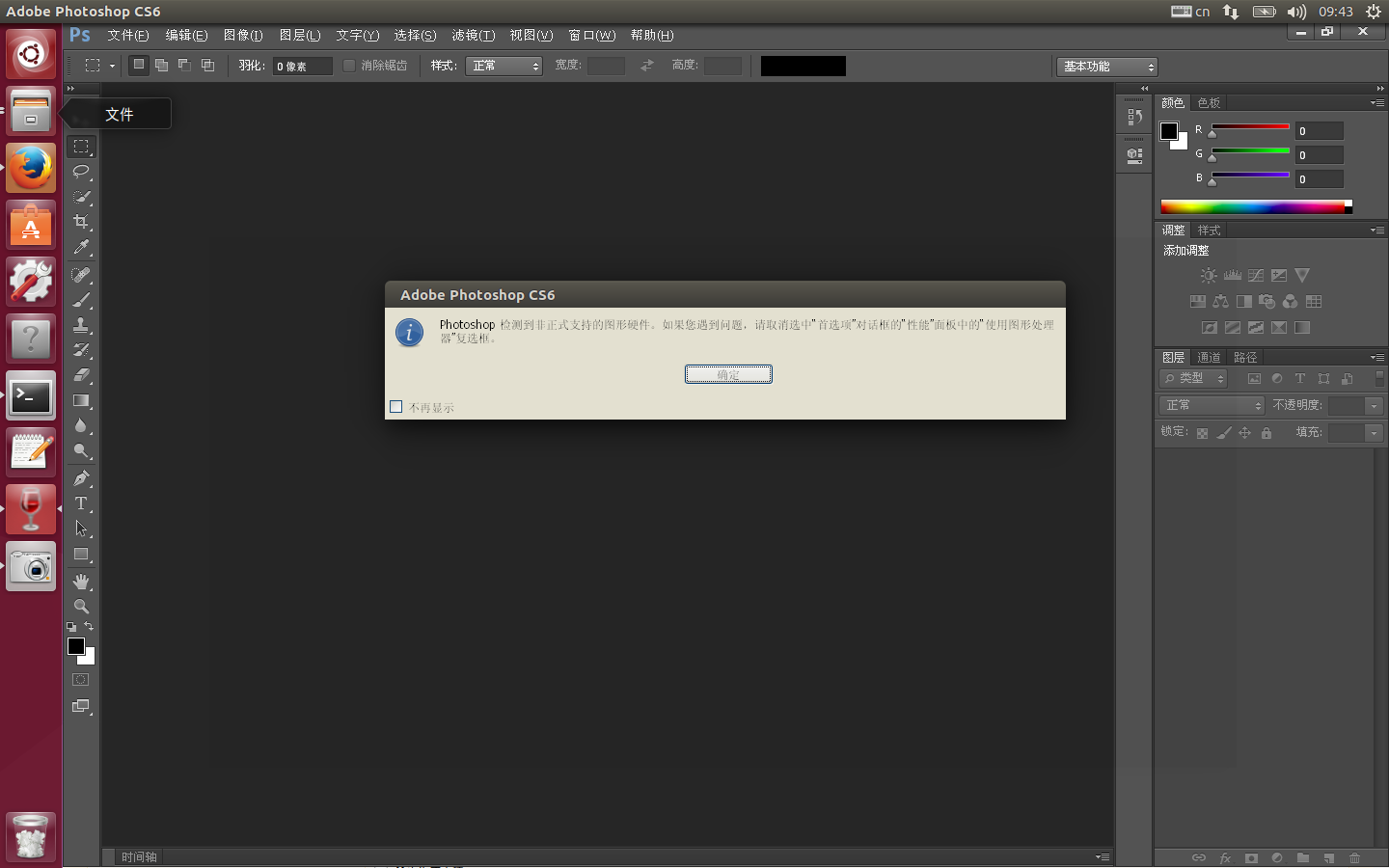Screen dimensions: 1389x868
Task: Select the Gradient tool
Action: (x=81, y=400)
